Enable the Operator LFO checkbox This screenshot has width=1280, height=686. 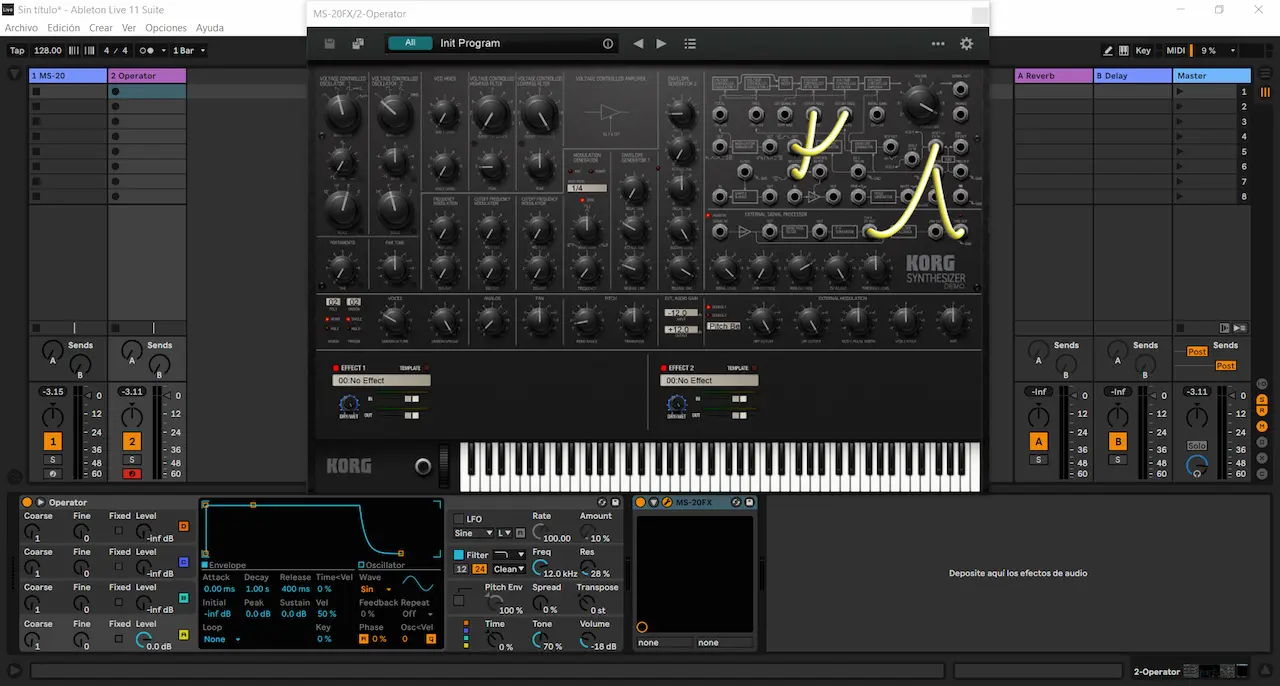[x=459, y=519]
